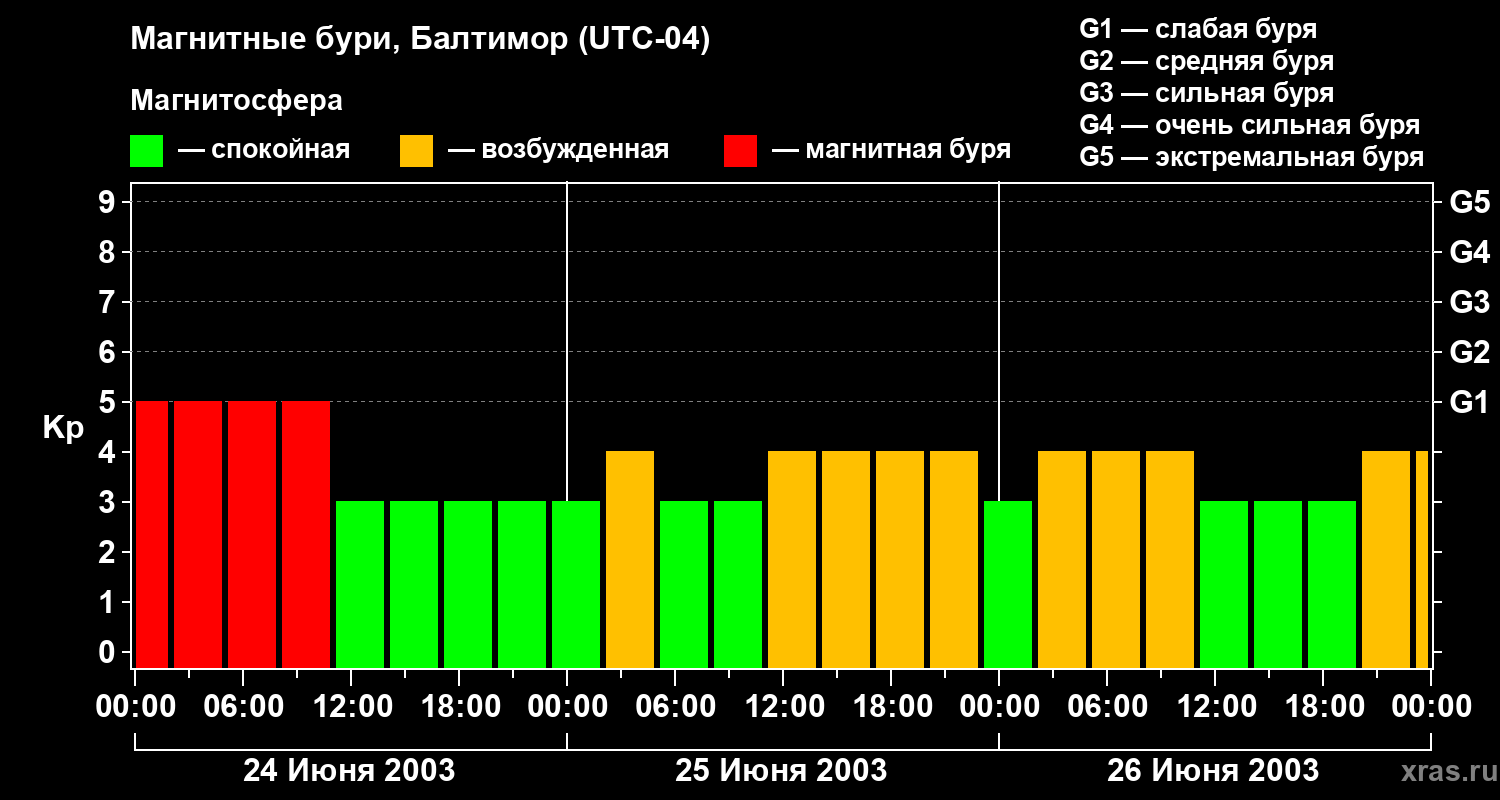Viewport: 1500px width, 800px height.
Task: Click the narrow first red bar at 00:00, 24 June
Action: click(x=152, y=534)
